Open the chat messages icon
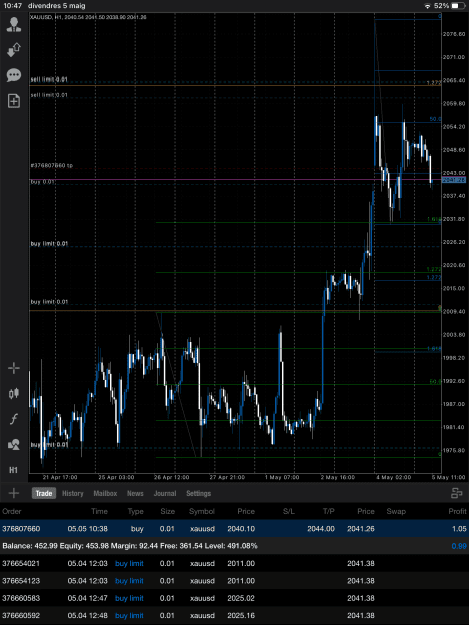The height and width of the screenshot is (625, 469). tap(14, 75)
